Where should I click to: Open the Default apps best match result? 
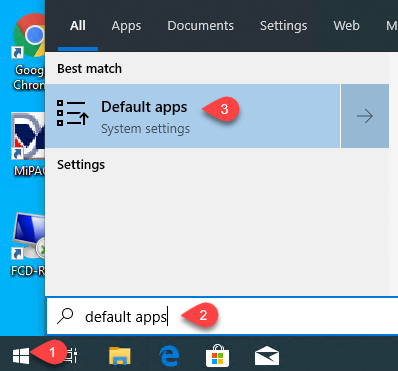(192, 116)
